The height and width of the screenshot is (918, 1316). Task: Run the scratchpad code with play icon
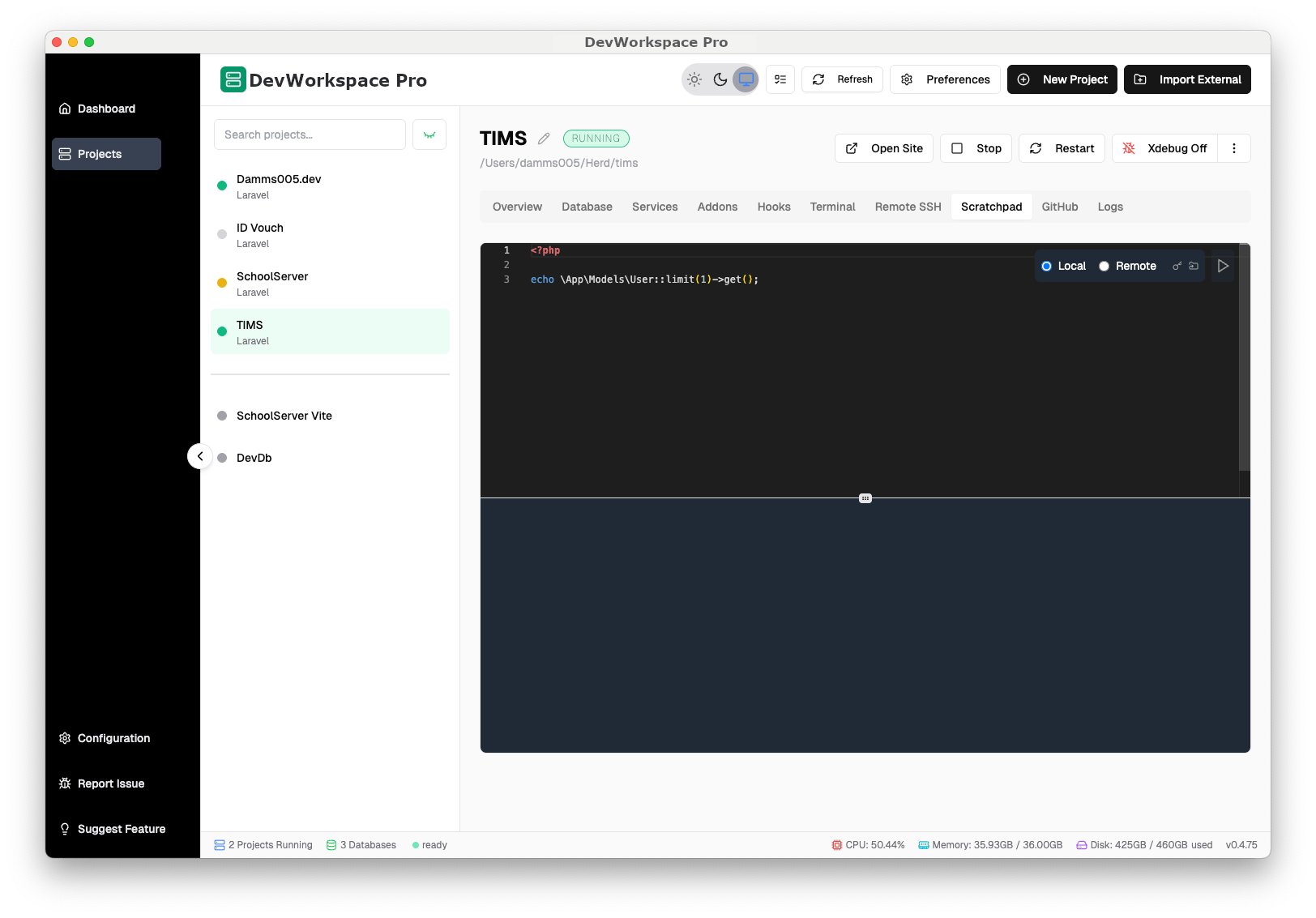point(1223,266)
